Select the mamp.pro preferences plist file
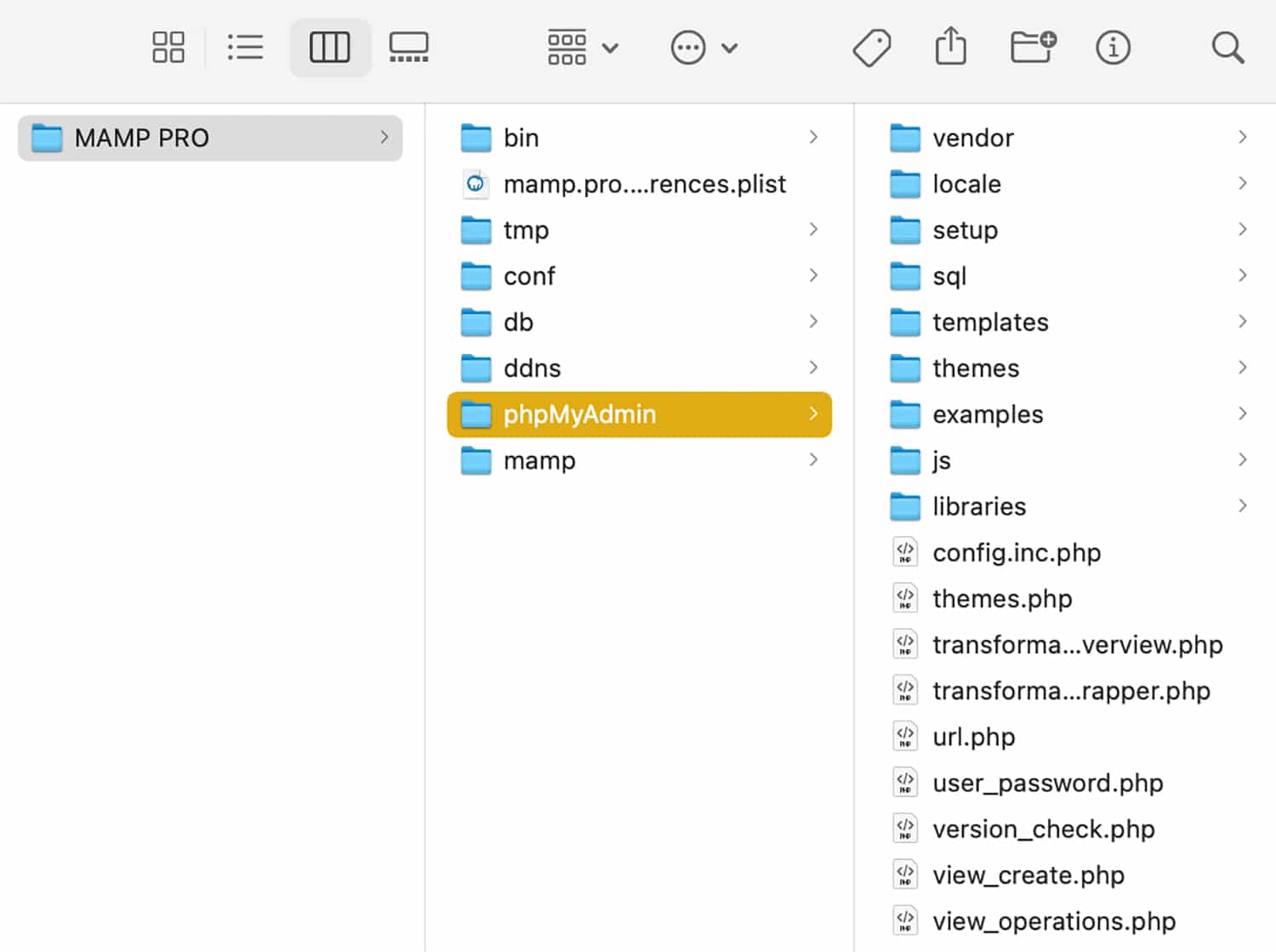This screenshot has width=1276, height=952. point(644,184)
